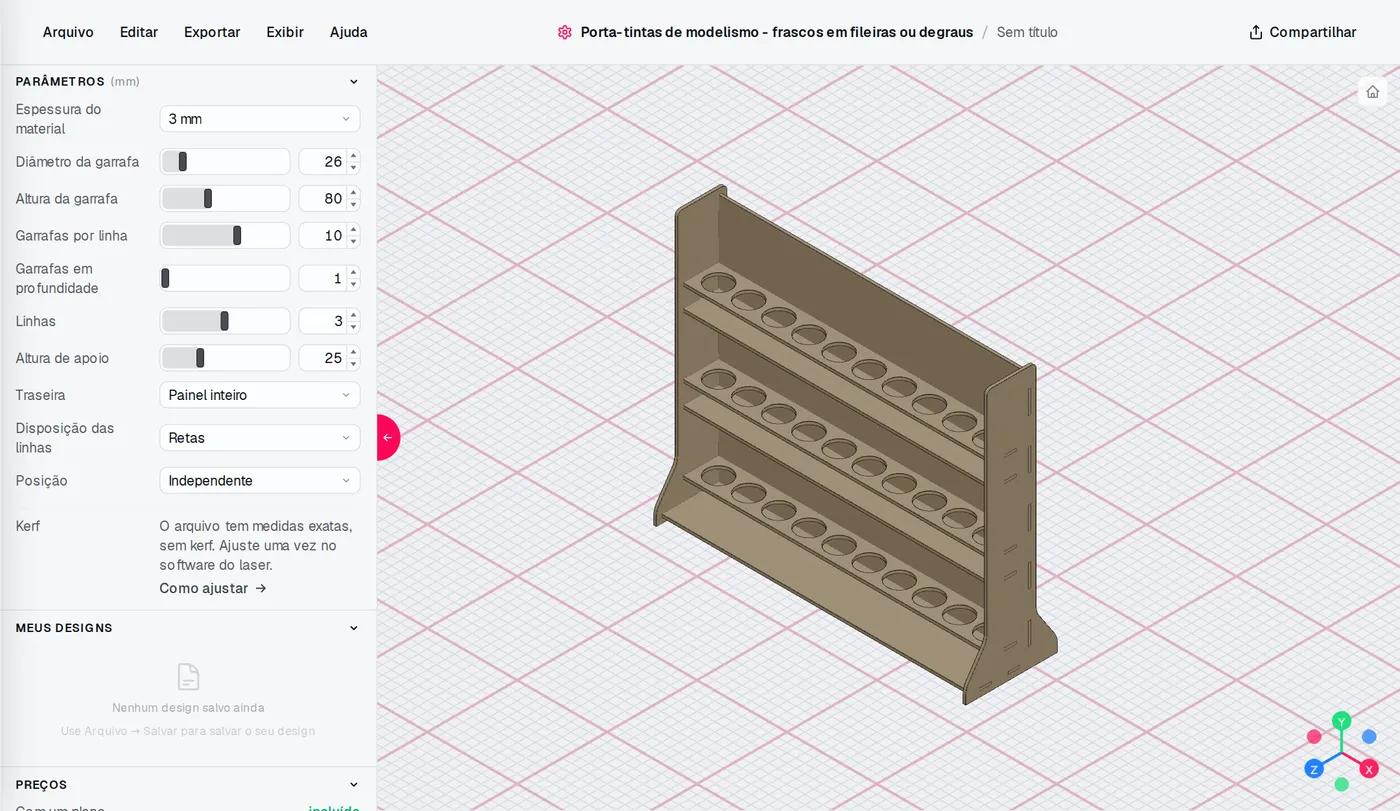This screenshot has width=1400, height=811.
Task: Open the Editar menu
Action: (x=139, y=32)
